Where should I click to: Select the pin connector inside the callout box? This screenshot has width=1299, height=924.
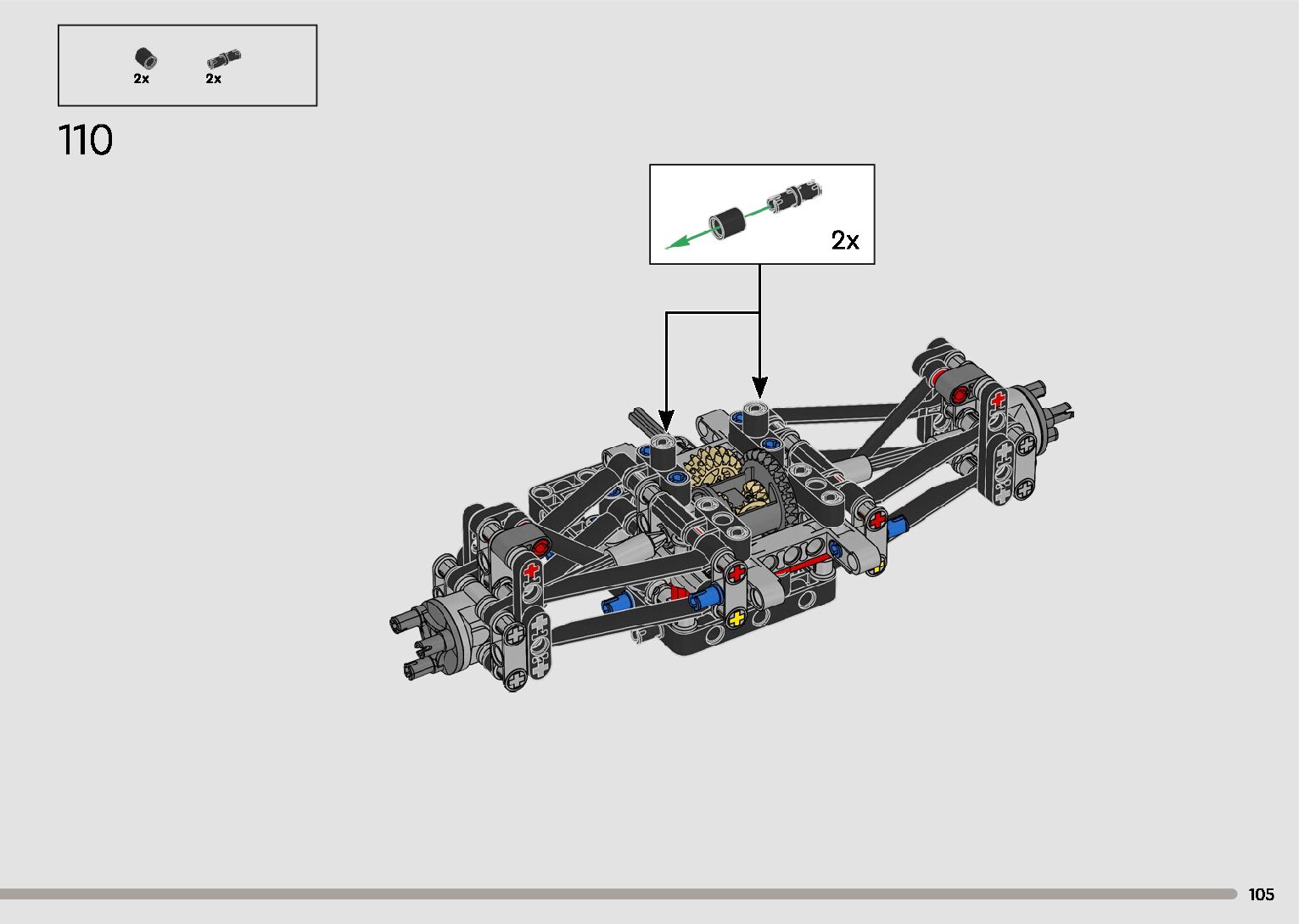tap(794, 195)
